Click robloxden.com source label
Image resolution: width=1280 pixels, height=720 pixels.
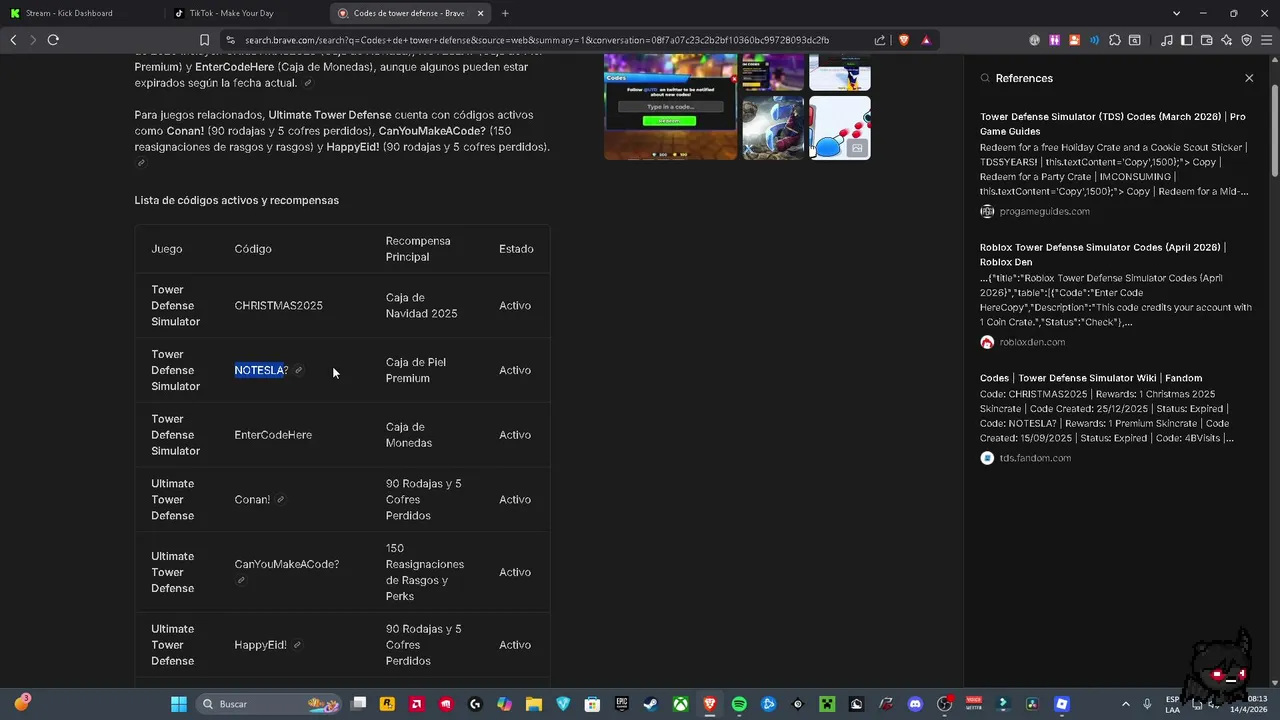pos(1032,342)
